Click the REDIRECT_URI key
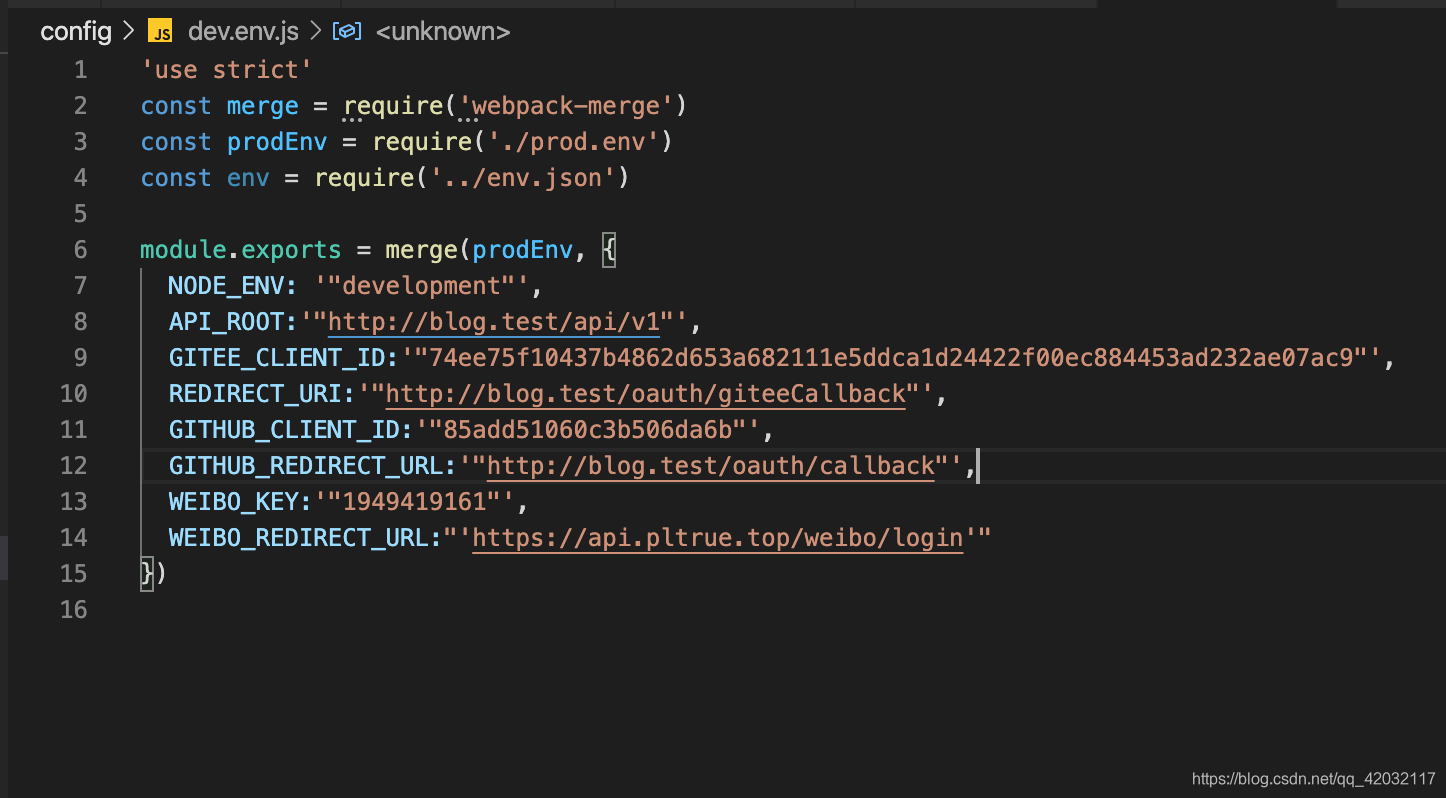This screenshot has width=1446, height=798. (255, 394)
